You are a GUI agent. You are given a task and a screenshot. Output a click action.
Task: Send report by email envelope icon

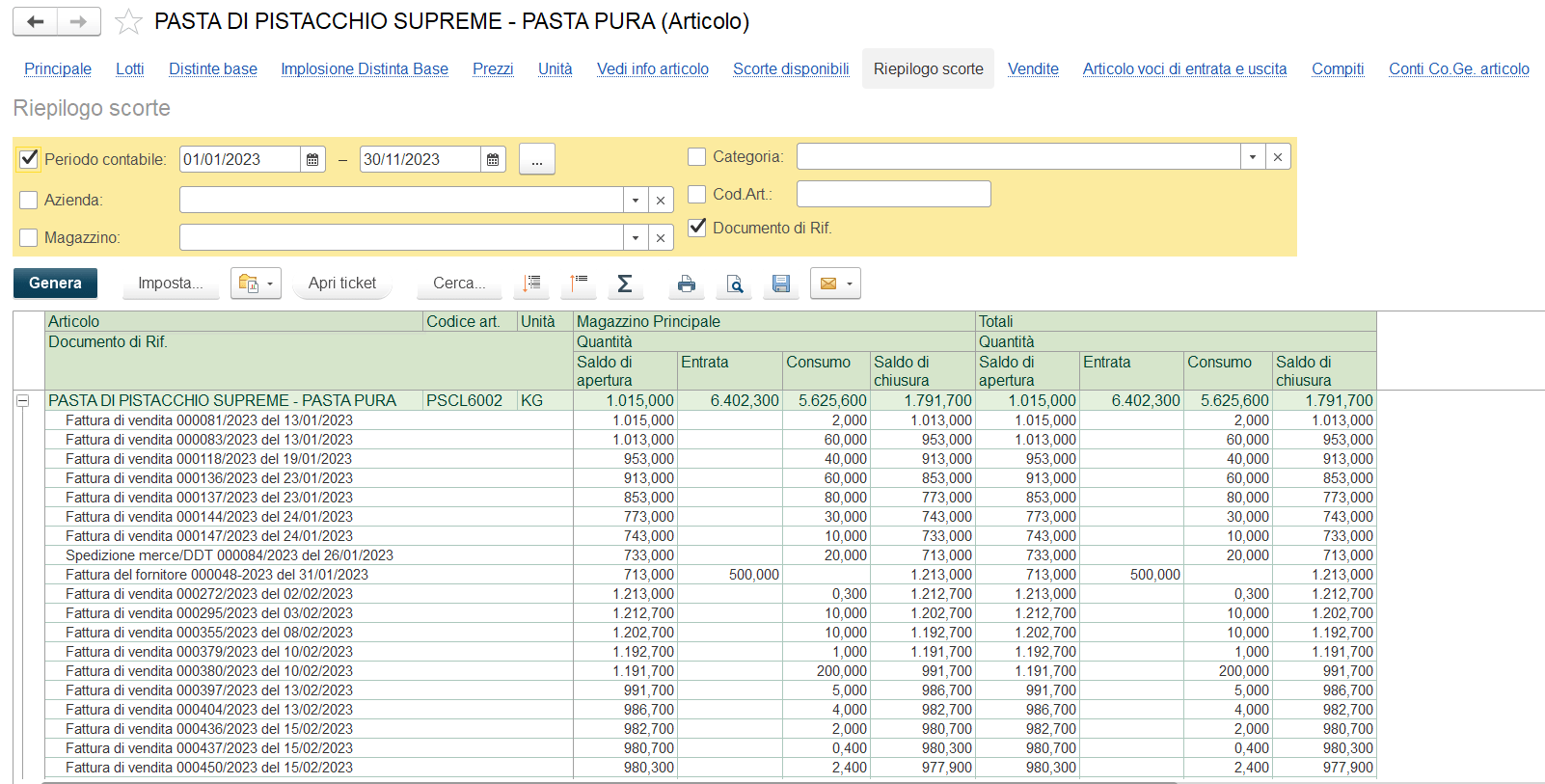pos(827,284)
